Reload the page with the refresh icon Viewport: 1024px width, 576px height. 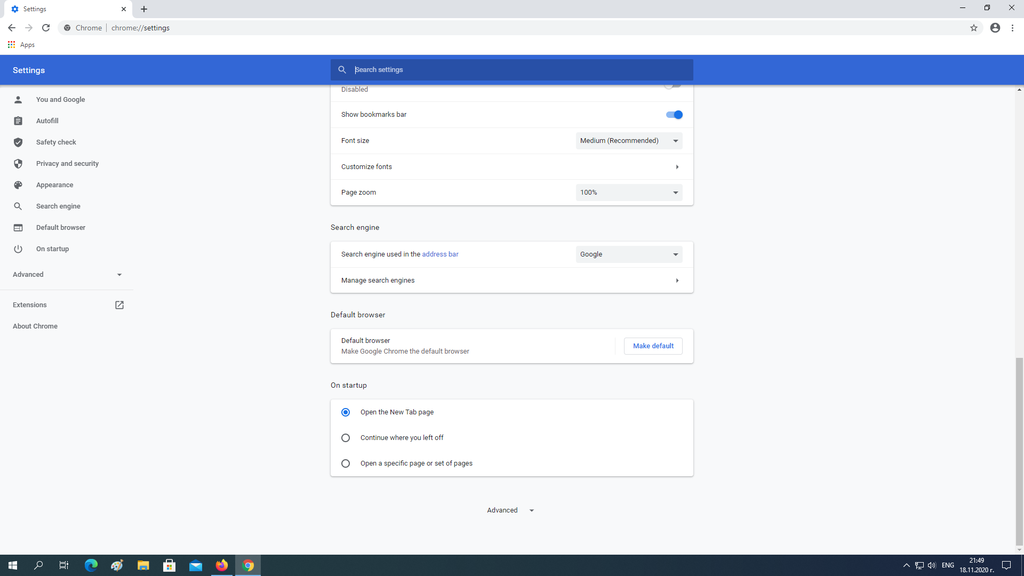46,28
